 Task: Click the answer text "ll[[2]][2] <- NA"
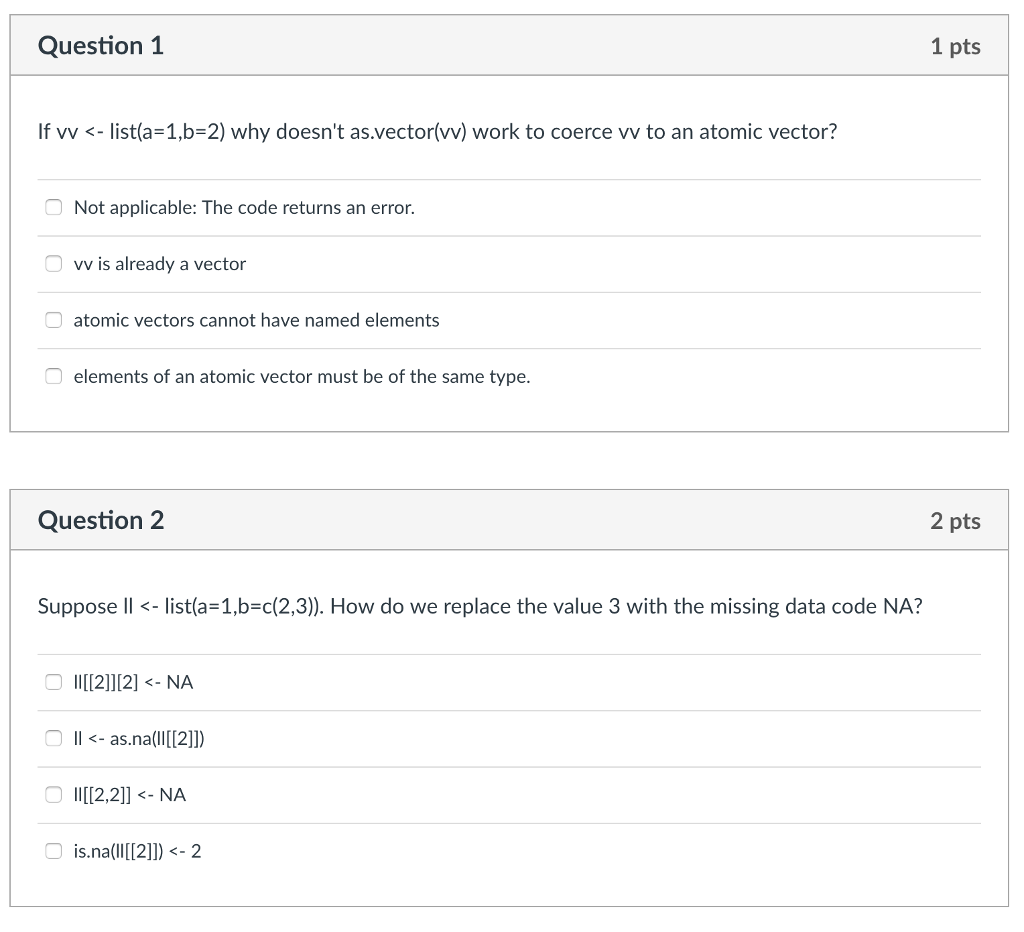(x=132, y=681)
